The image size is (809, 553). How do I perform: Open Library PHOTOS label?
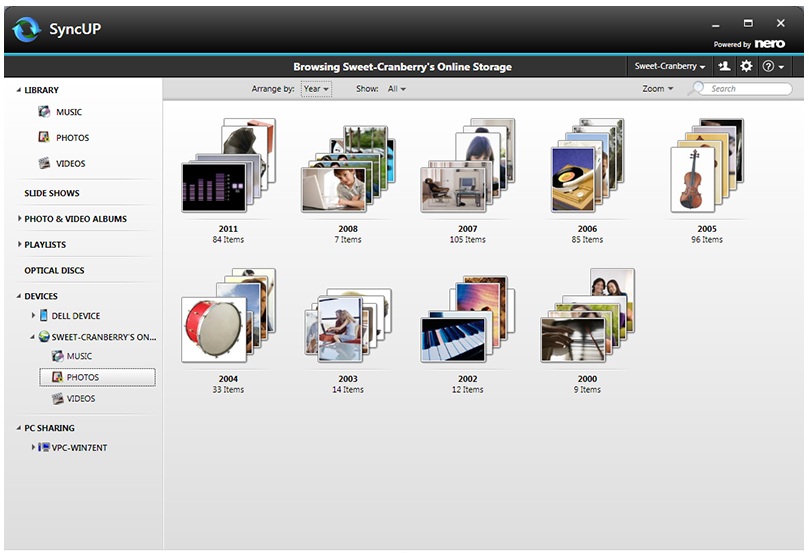pos(73,138)
